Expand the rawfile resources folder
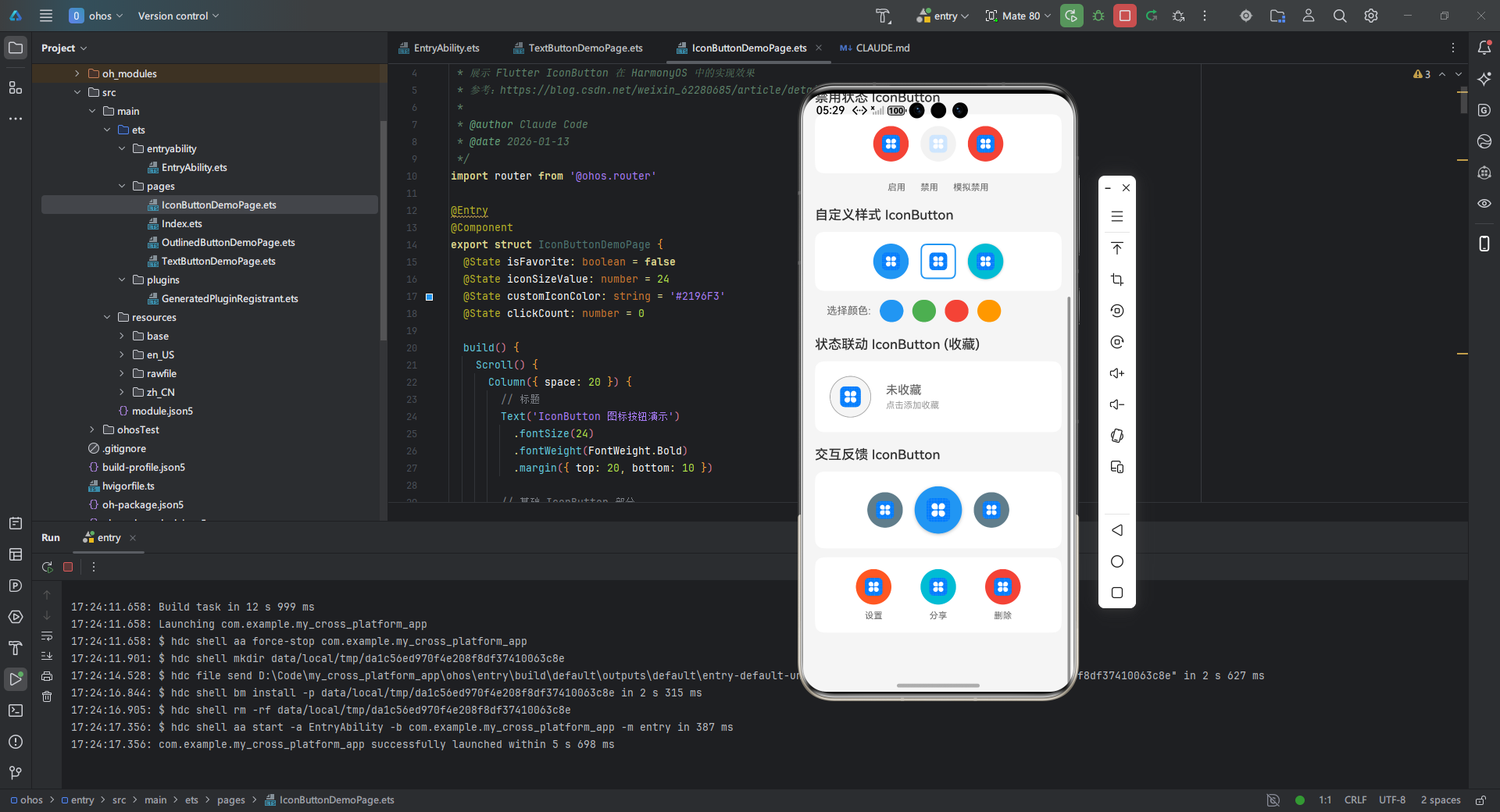Screen dimensions: 1500x812 122,373
